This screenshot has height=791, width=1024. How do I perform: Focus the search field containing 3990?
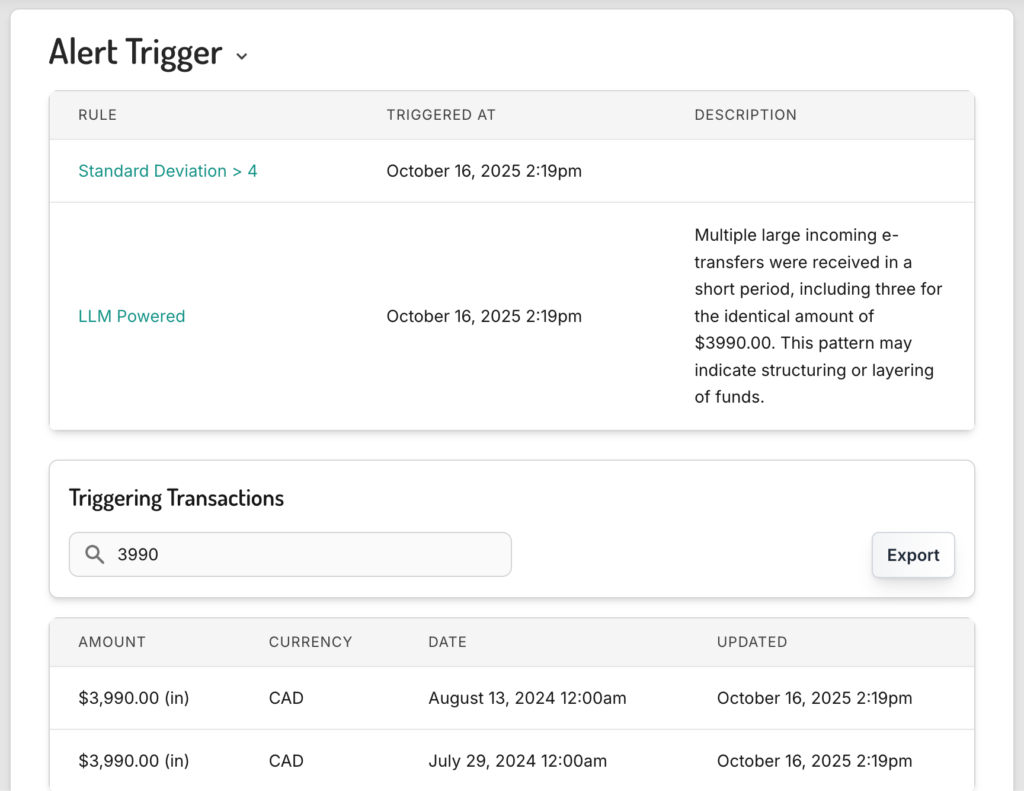click(300, 554)
